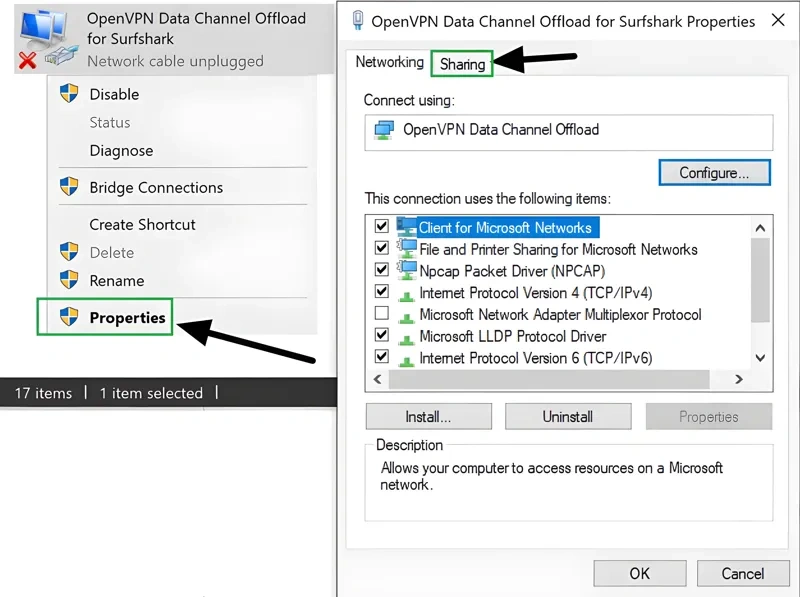This screenshot has height=597, width=800.
Task: Select File and Printer Sharing row text
Action: click(558, 250)
